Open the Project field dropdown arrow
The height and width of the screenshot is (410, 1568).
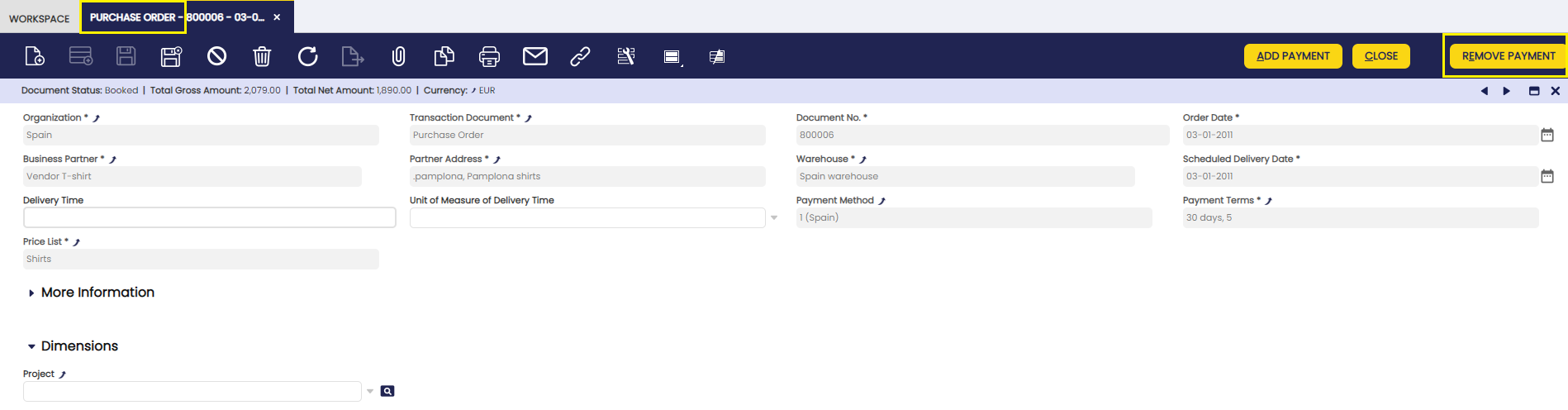[x=370, y=392]
